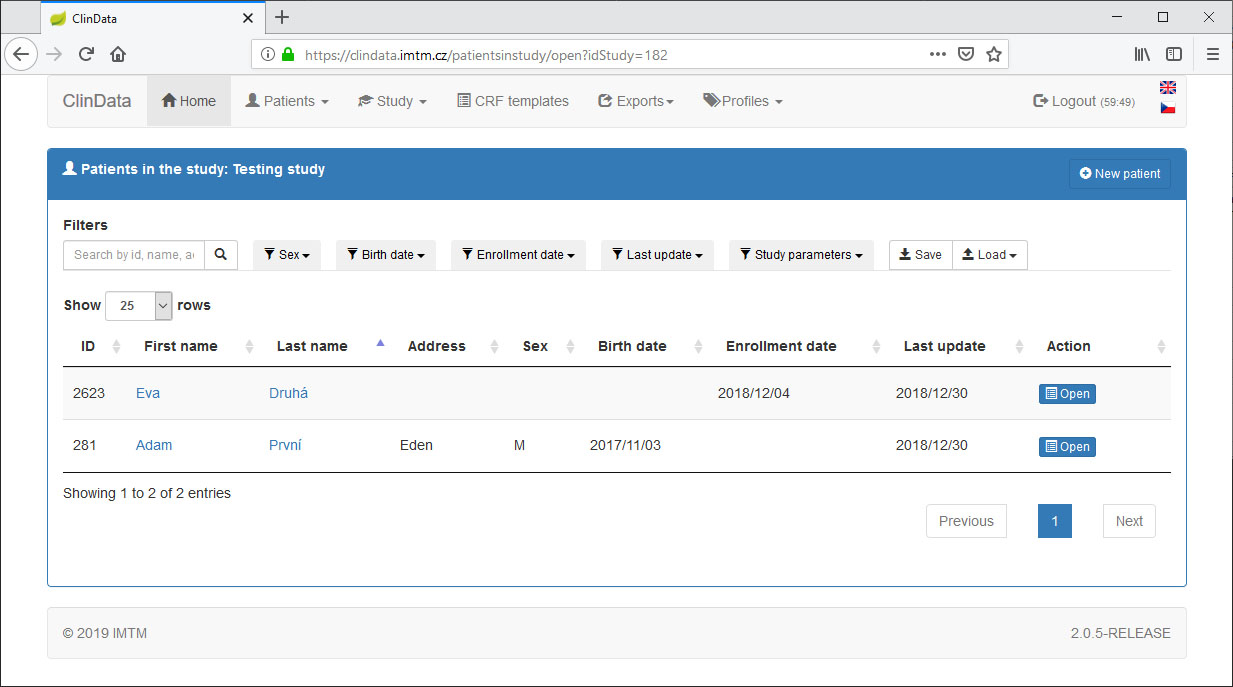The image size is (1233, 687).
Task: Open the Exports navigation menu
Action: pos(636,101)
